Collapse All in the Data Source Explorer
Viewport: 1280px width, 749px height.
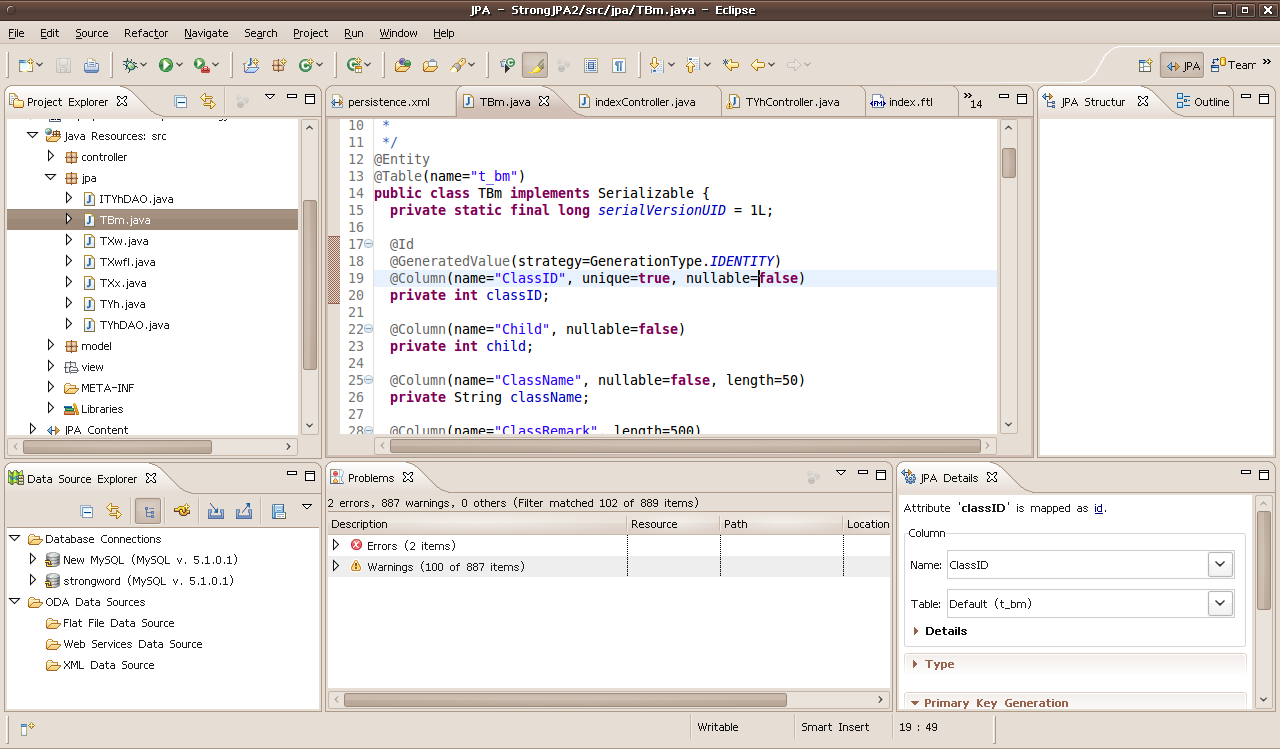click(87, 511)
